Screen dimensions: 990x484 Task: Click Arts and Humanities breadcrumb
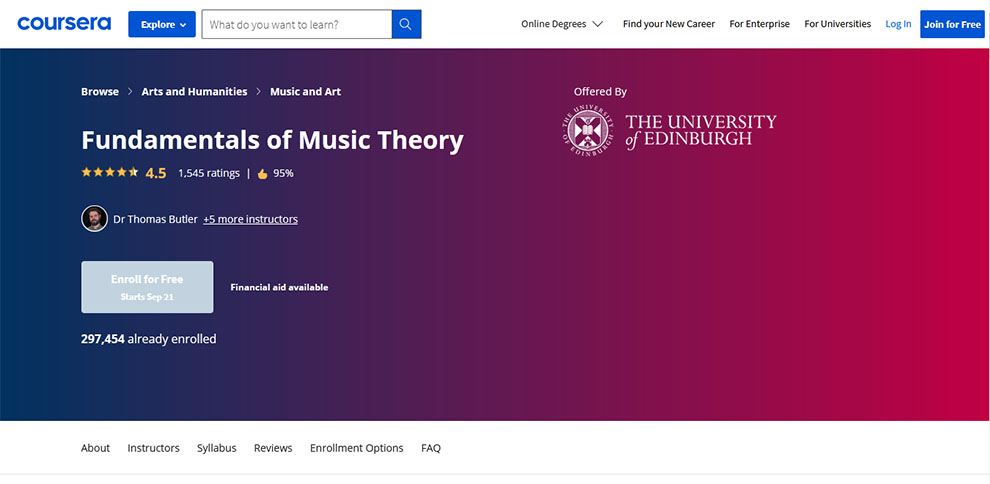(x=194, y=91)
